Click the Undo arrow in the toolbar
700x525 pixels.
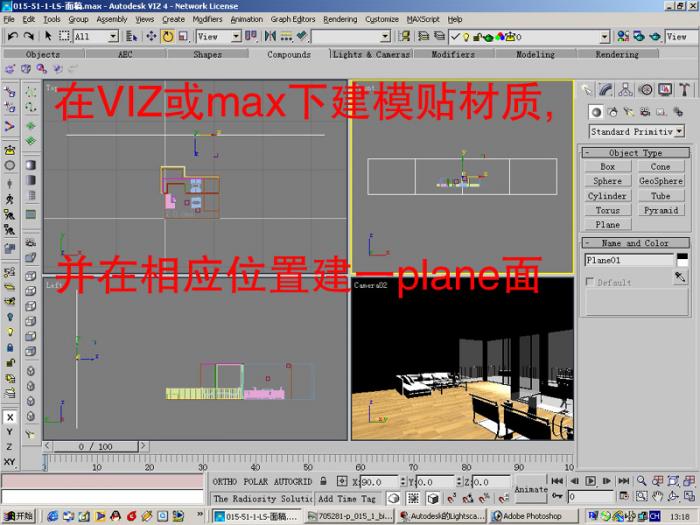click(12, 36)
